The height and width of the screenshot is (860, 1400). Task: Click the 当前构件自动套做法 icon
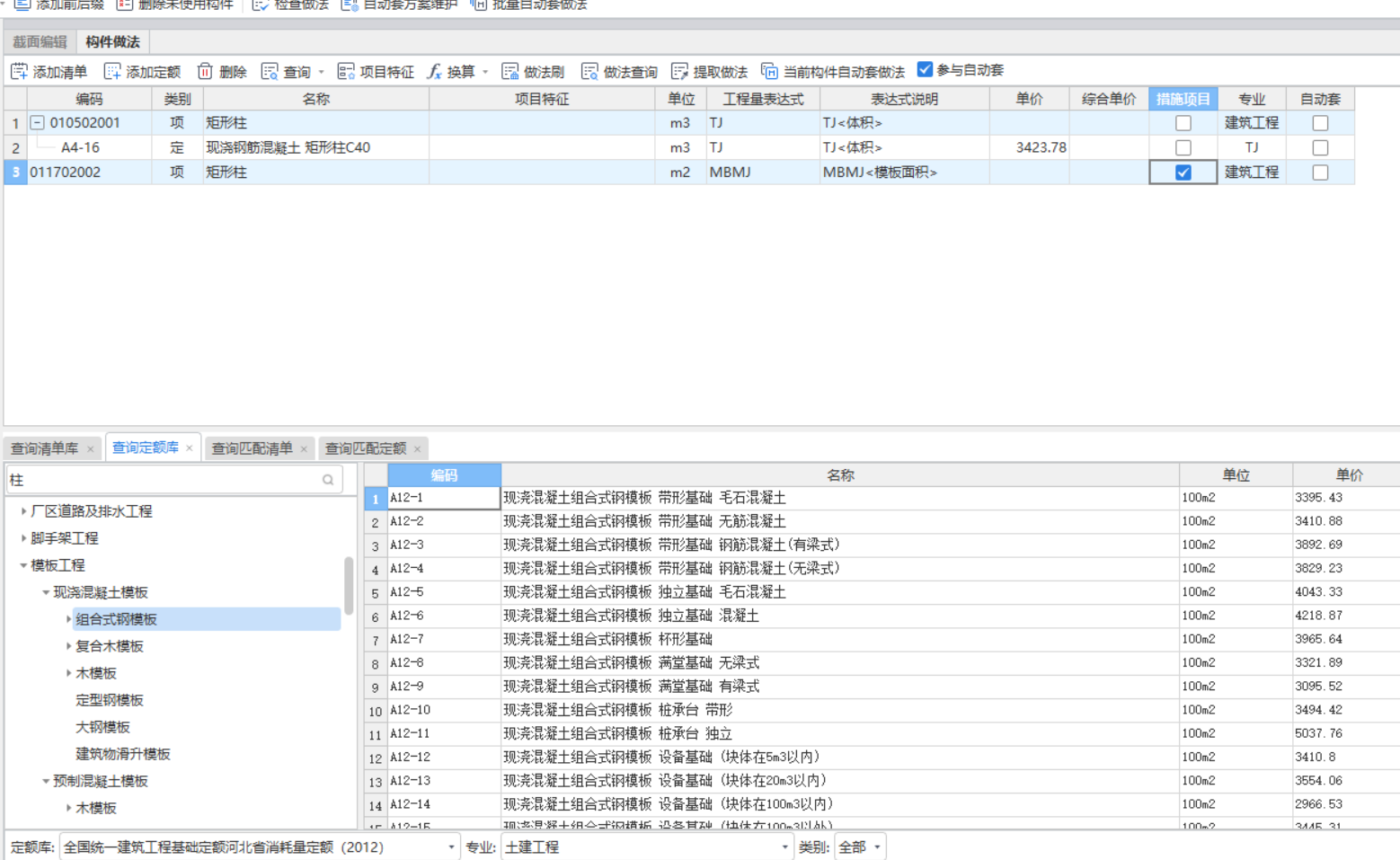[x=769, y=71]
